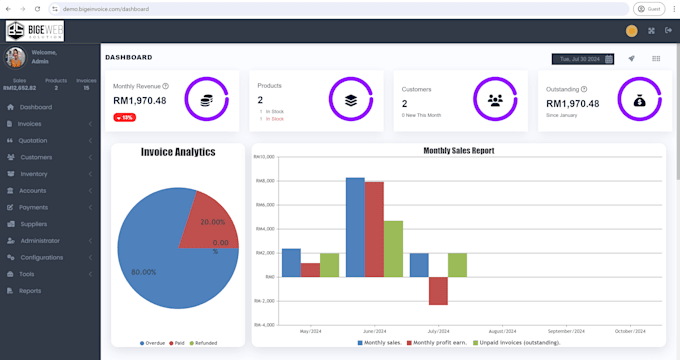Click the Quotation quote-marks icon
The image size is (680, 360).
point(10,141)
